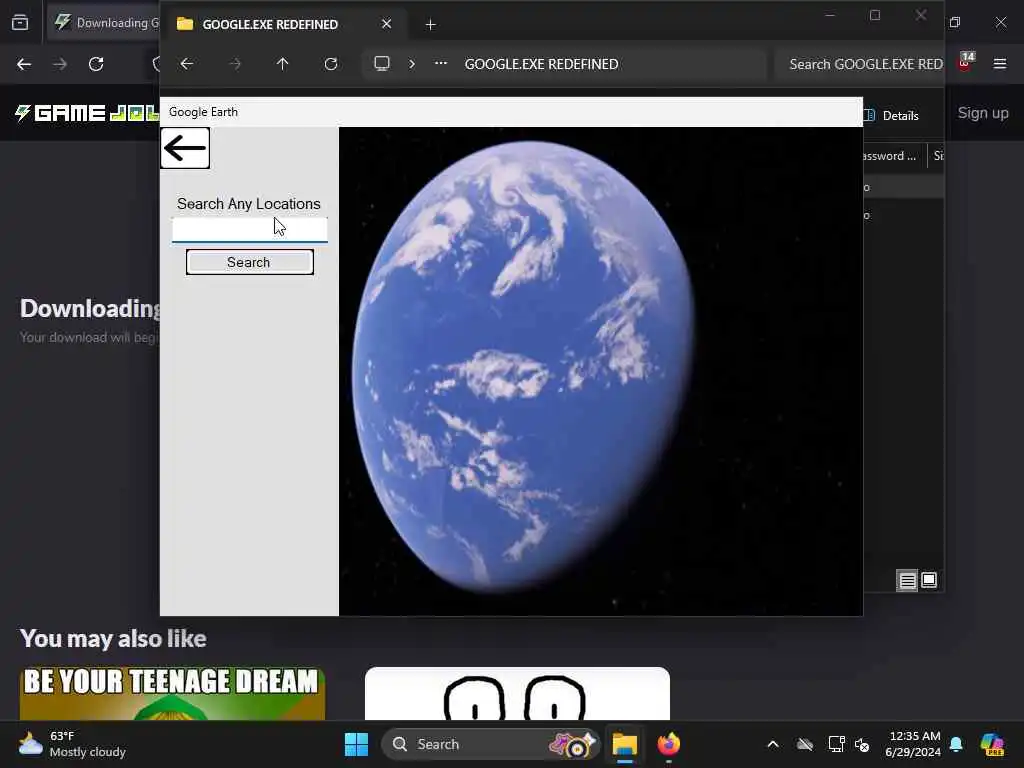Launch Copilot from the taskbar
The image size is (1024, 768).
point(992,744)
